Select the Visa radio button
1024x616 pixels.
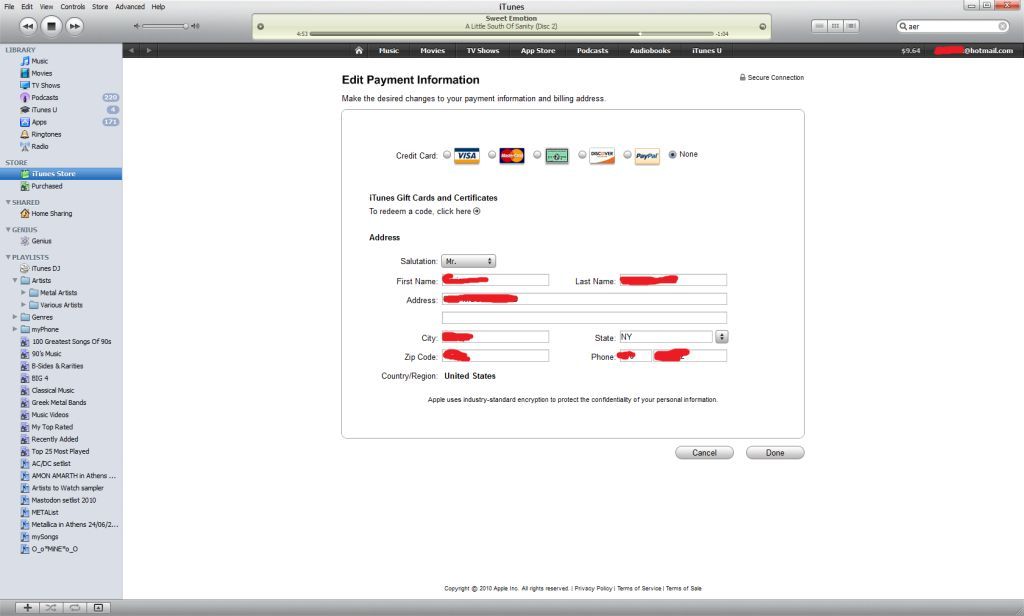447,155
